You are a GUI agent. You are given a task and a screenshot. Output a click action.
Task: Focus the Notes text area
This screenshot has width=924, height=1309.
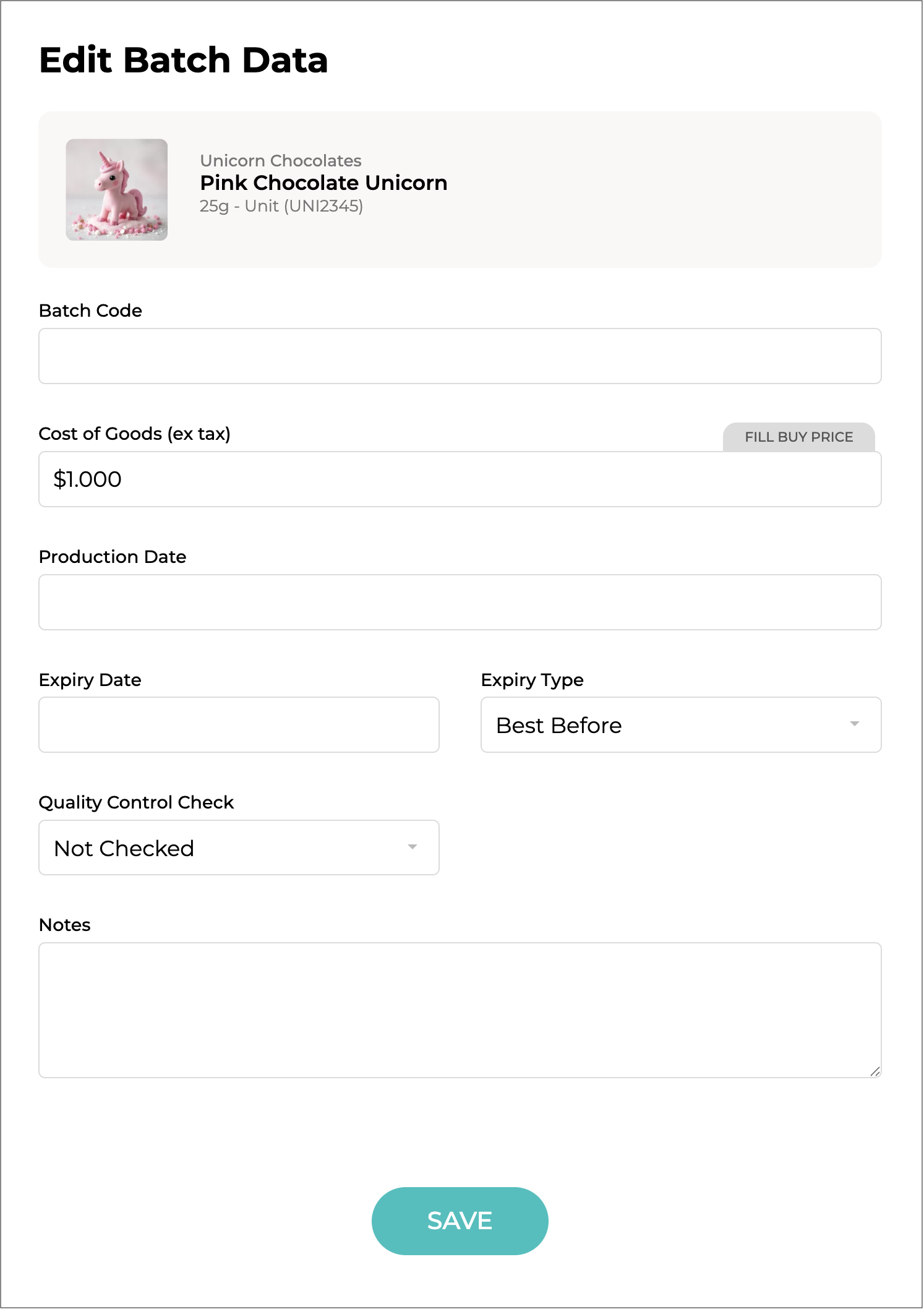[x=460, y=1010]
